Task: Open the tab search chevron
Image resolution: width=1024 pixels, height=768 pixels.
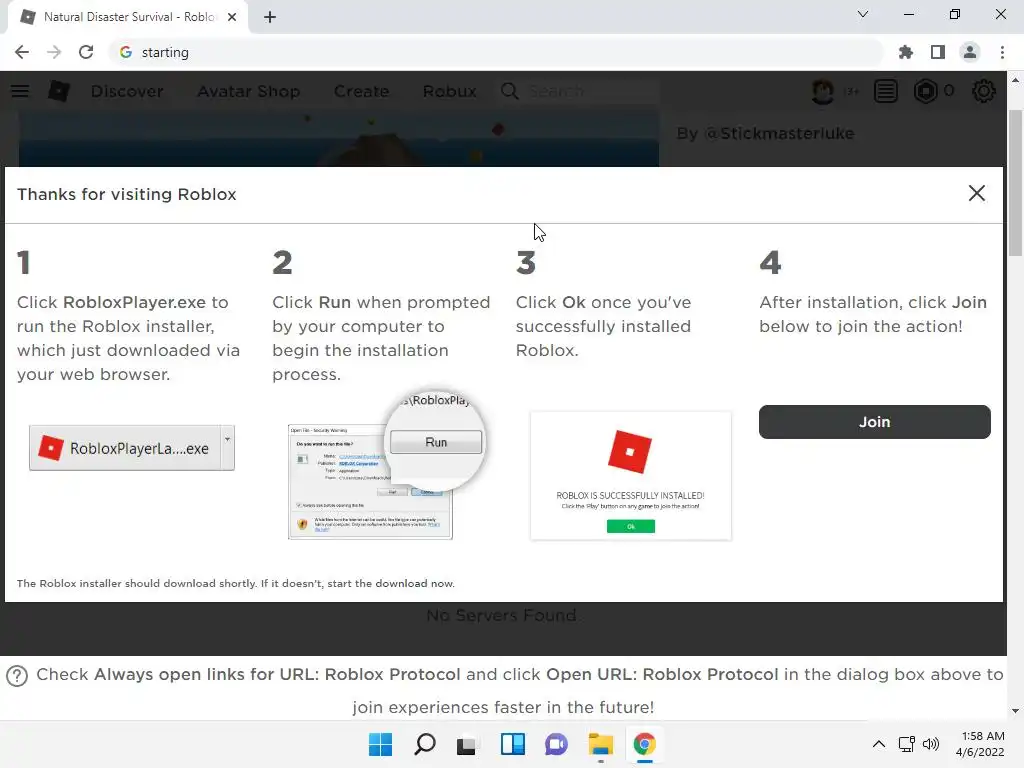Action: [863, 14]
